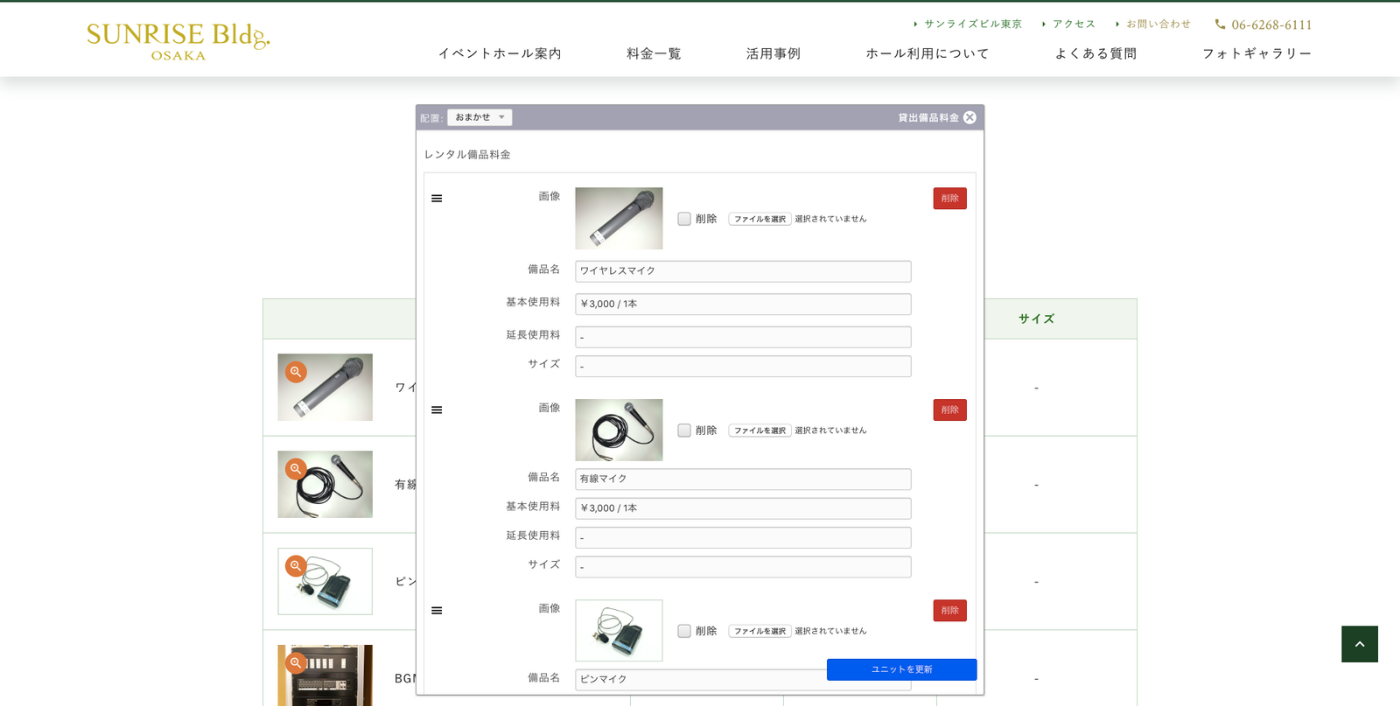Delete the wireless mic unit with red button

coord(949,198)
